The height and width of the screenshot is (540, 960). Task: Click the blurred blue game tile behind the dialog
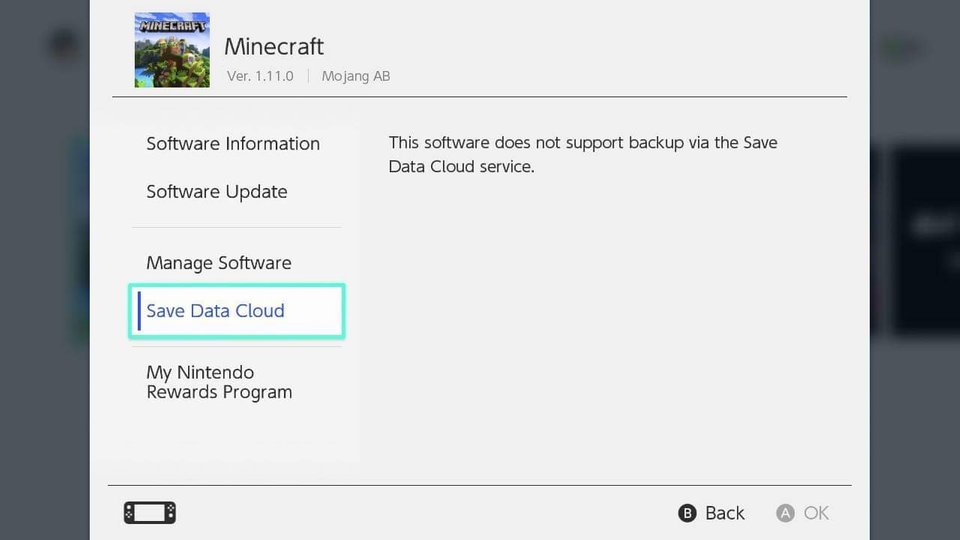tap(78, 240)
